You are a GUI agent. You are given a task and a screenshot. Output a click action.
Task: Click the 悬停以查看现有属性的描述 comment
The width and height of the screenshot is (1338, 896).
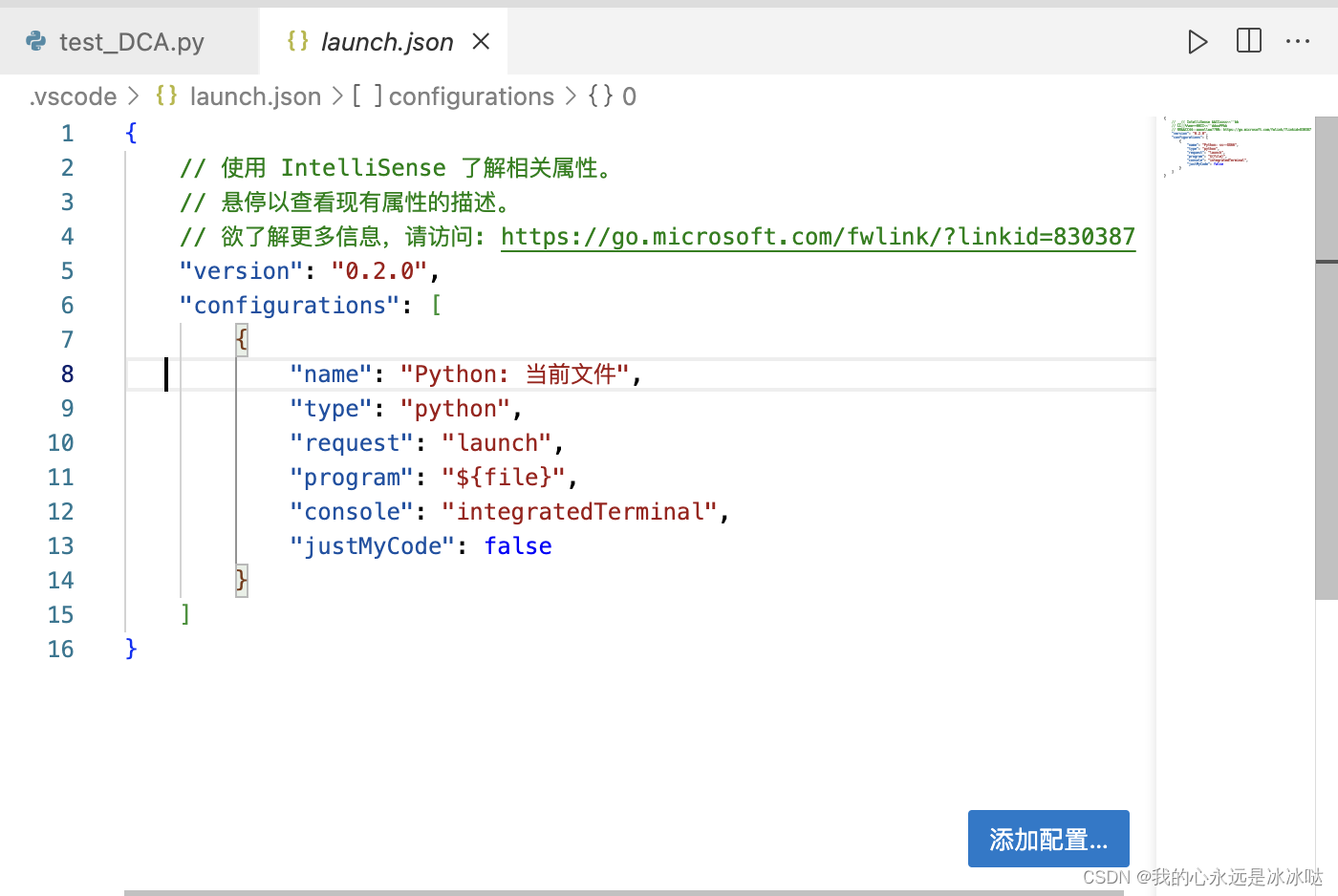coord(349,203)
